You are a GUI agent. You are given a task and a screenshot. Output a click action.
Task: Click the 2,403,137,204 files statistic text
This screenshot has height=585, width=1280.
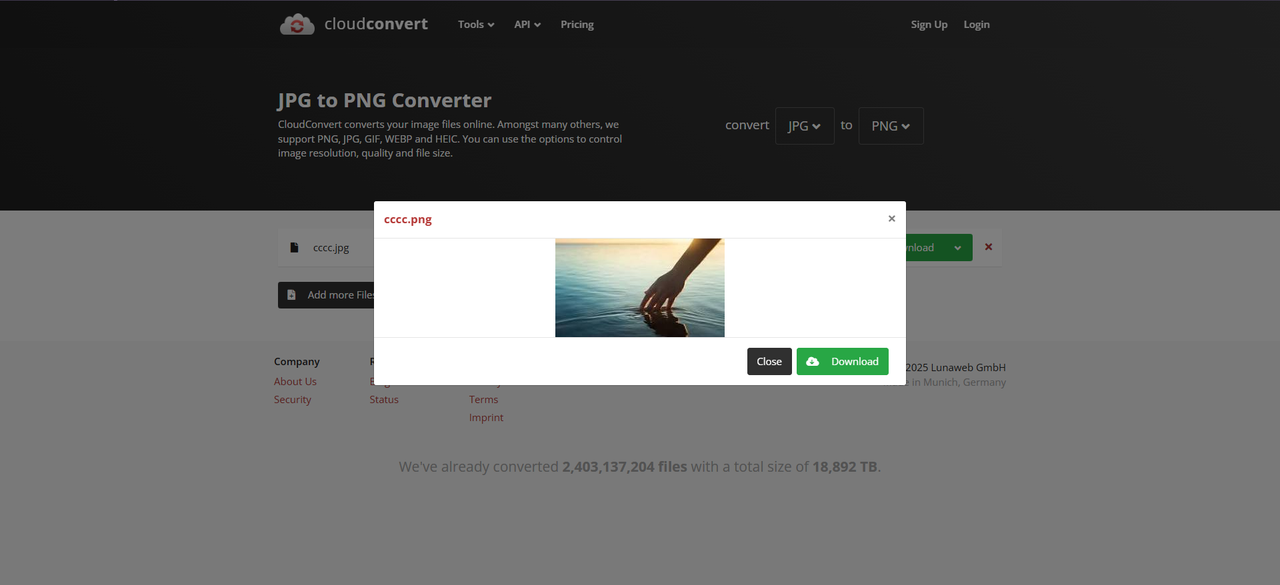(x=625, y=466)
